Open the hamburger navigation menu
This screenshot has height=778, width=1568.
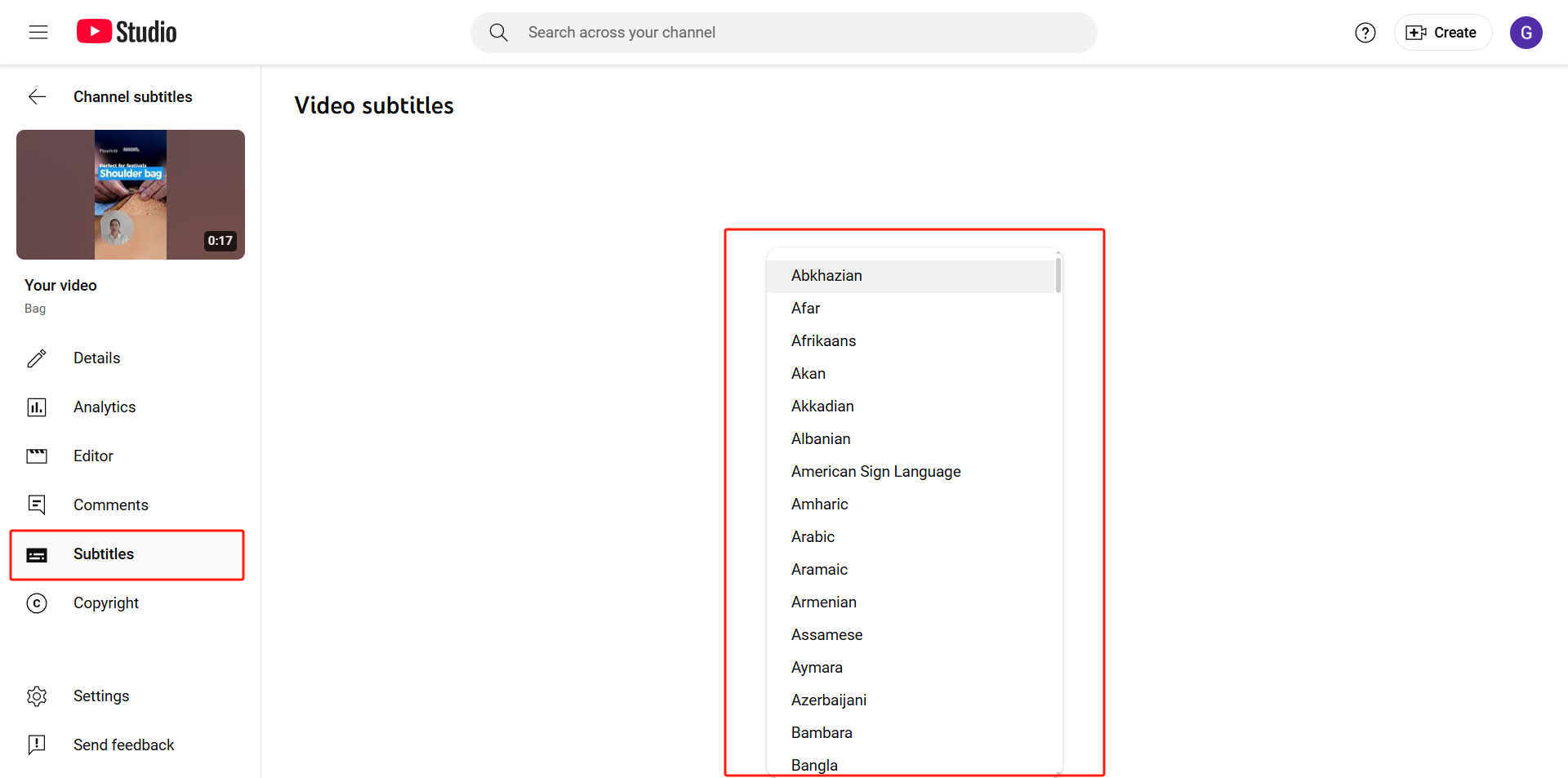point(38,32)
